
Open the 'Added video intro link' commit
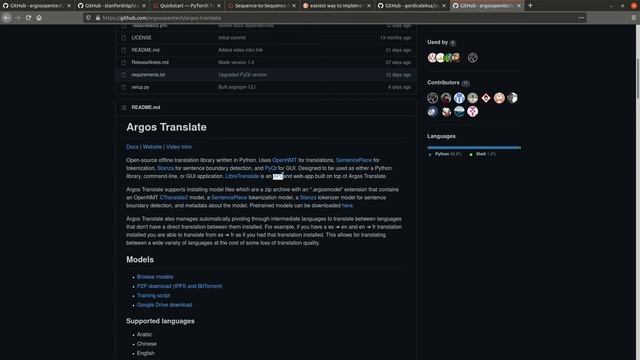coord(240,50)
